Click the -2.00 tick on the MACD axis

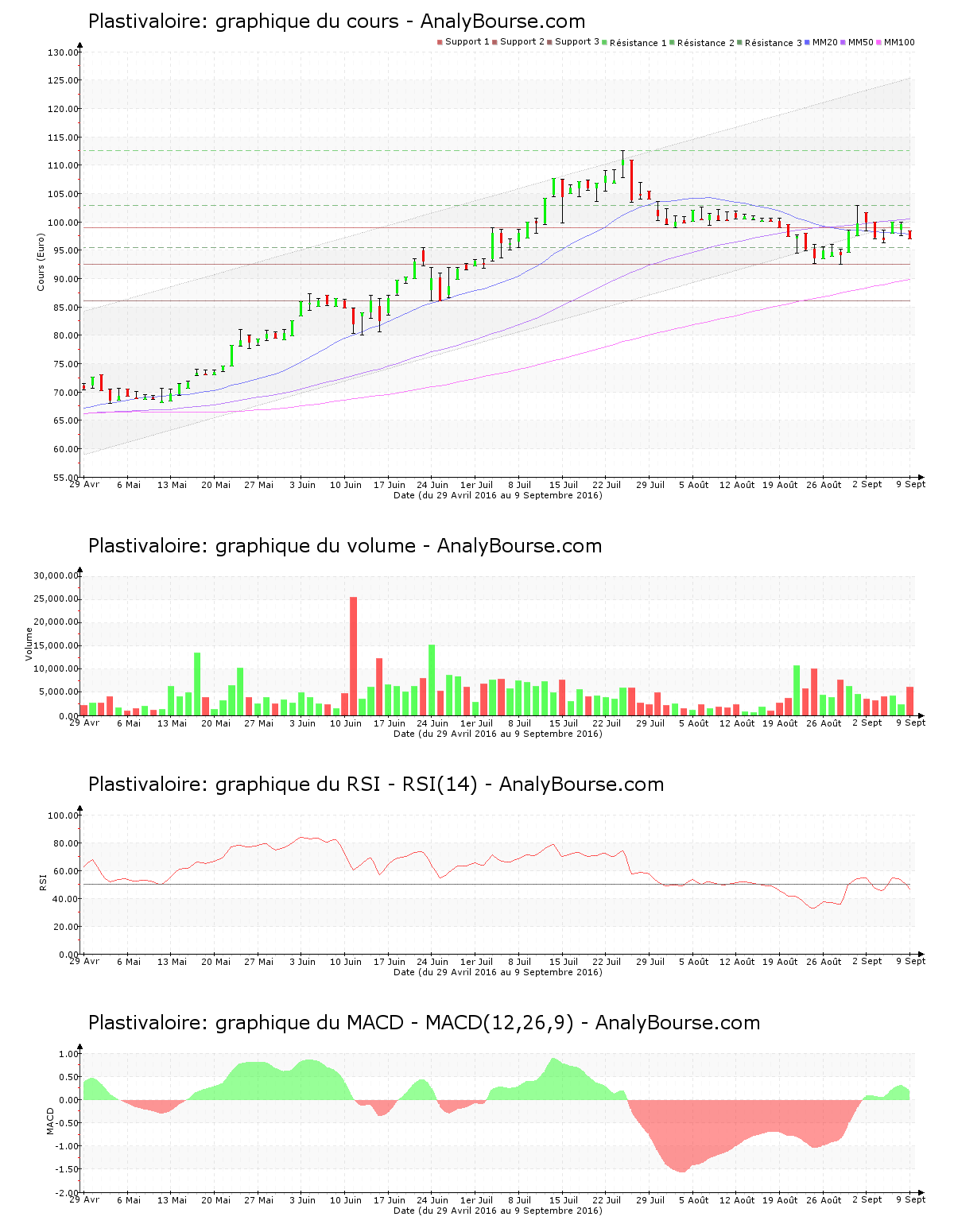[x=67, y=1193]
